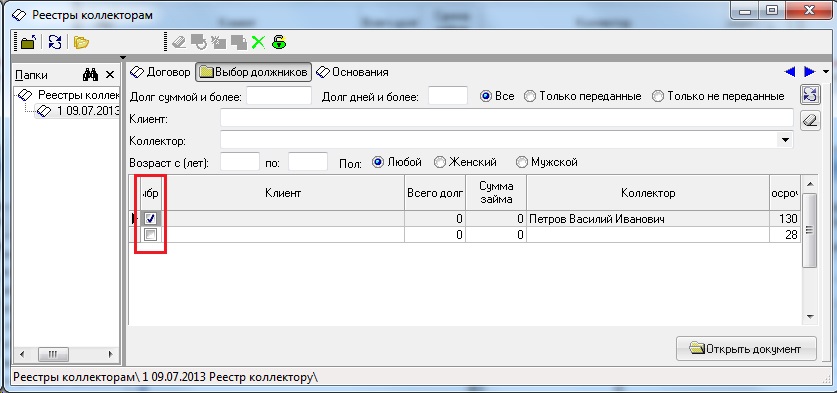
Task: Click the grey overlapping squares copy icon
Action: tap(239, 42)
